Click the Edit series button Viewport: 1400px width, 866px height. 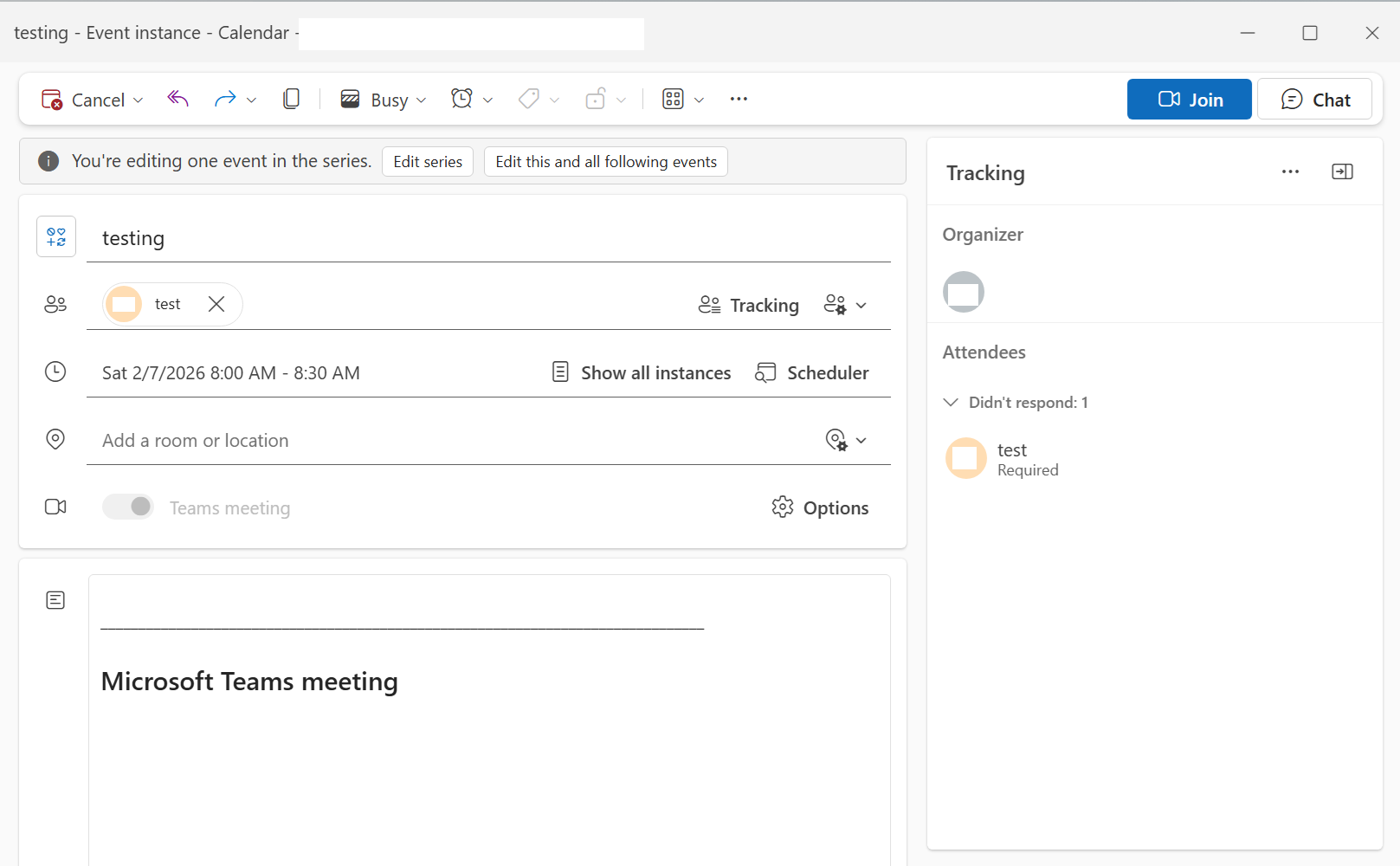tap(428, 162)
